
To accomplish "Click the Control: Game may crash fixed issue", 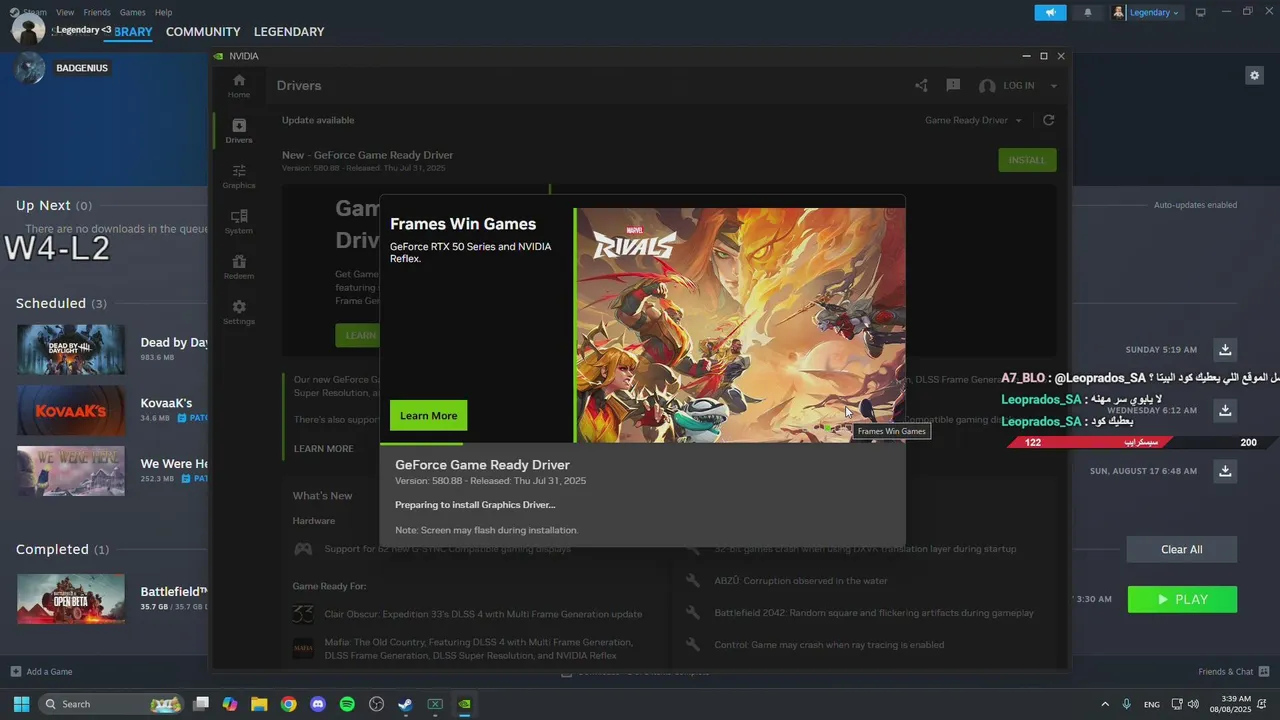I will tap(829, 645).
